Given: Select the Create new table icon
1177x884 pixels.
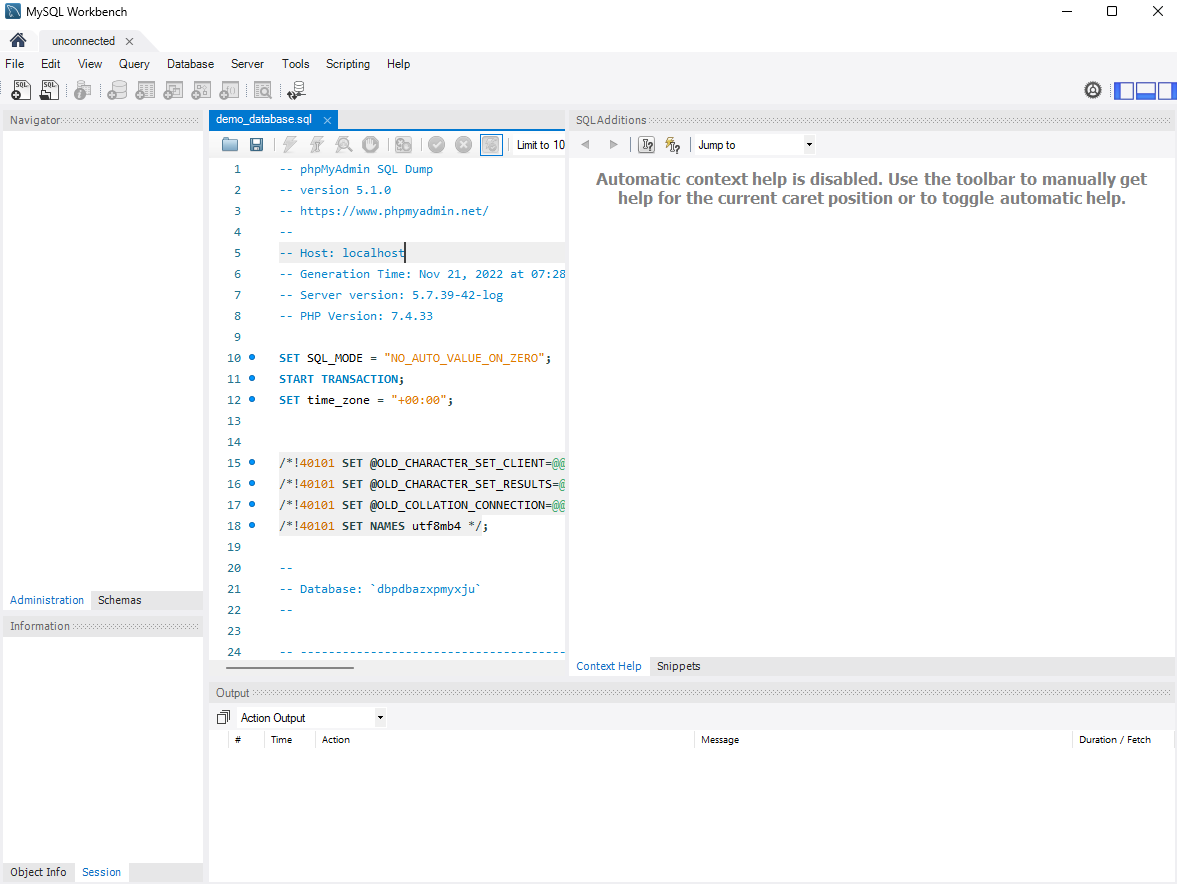Looking at the screenshot, I should point(145,90).
